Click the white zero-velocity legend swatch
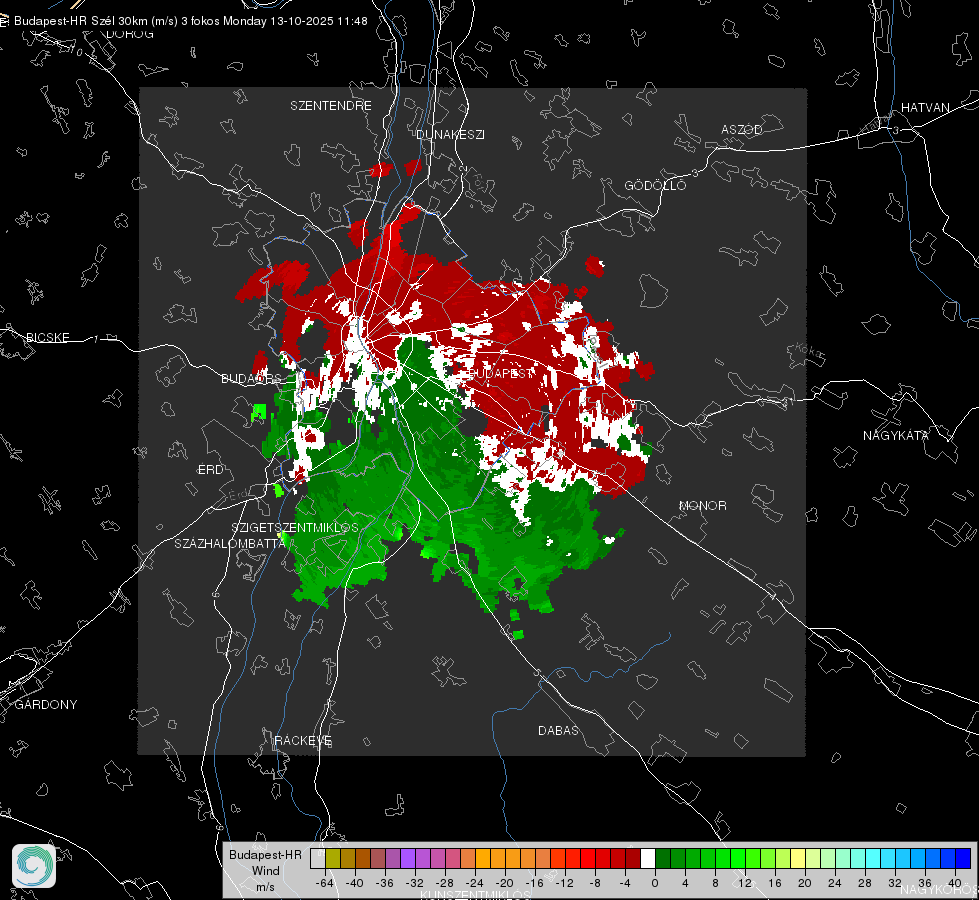This screenshot has height=900, width=979. [647, 859]
